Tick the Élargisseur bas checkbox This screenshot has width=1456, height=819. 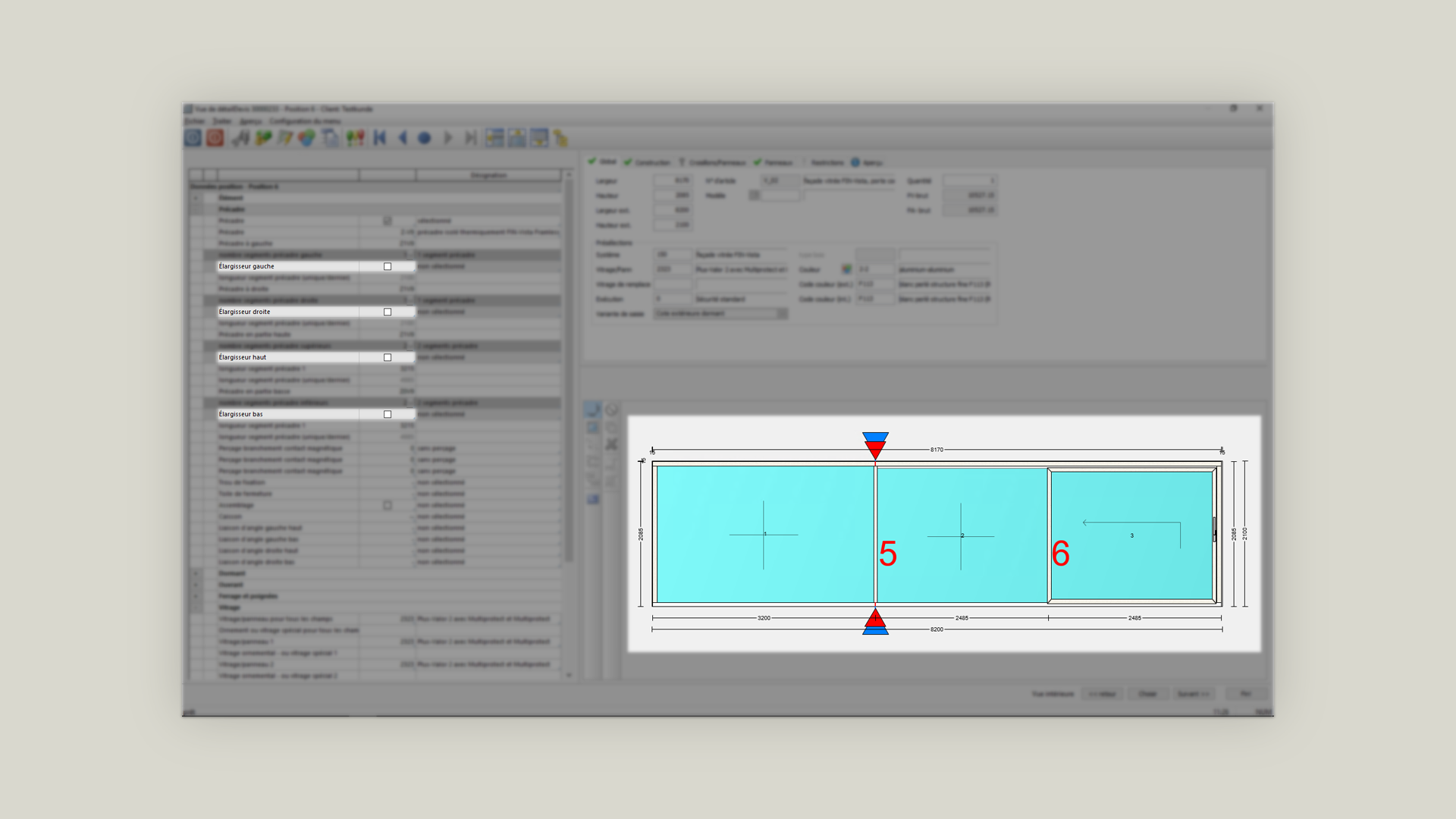388,414
